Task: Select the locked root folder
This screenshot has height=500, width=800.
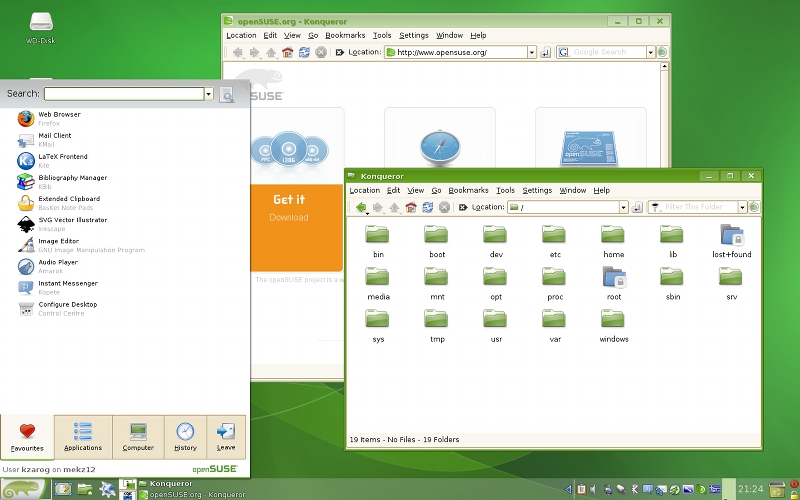Action: tap(614, 283)
